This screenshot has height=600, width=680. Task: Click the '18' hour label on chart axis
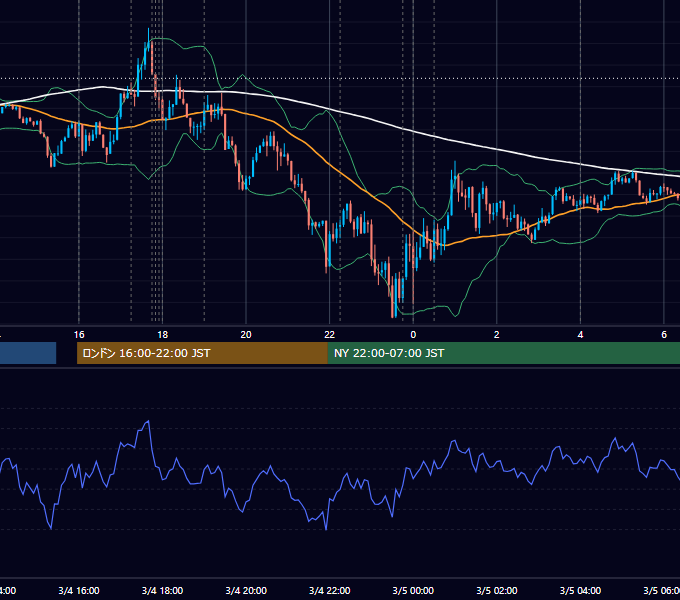pyautogui.click(x=162, y=335)
